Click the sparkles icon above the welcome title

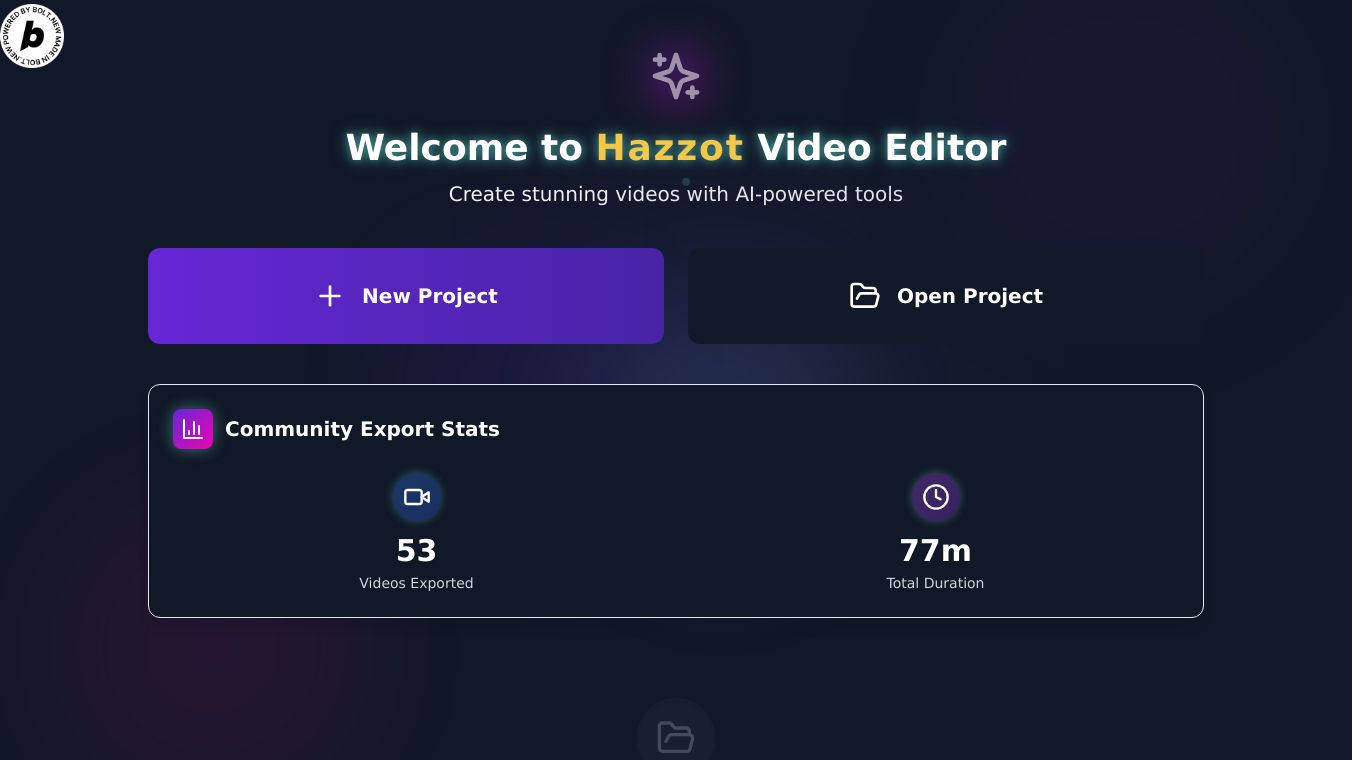tap(676, 76)
